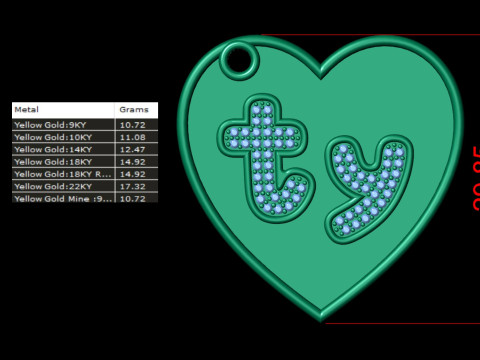Select the Yellow Gold:18KY row

pyautogui.click(x=85, y=162)
